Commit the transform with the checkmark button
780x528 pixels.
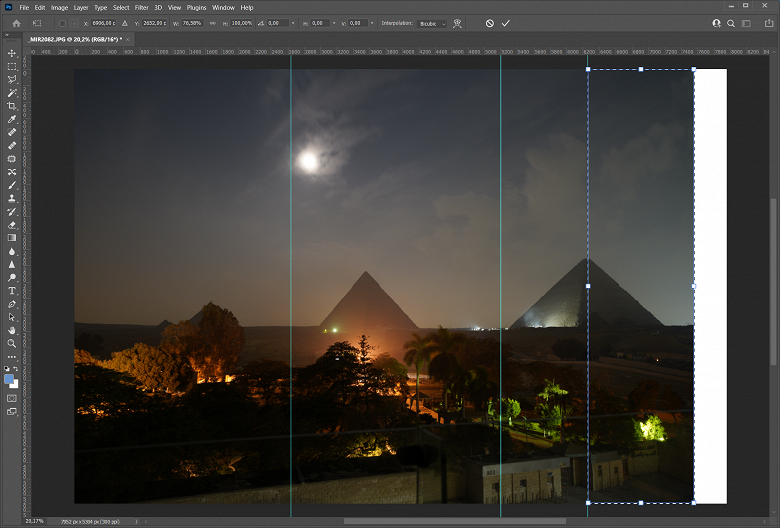(x=506, y=23)
